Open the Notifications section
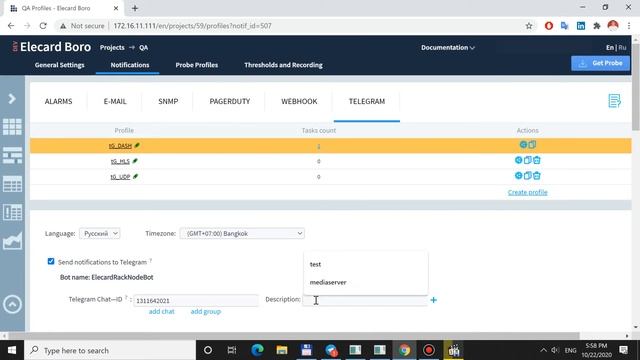The height and width of the screenshot is (360, 640). 130,65
